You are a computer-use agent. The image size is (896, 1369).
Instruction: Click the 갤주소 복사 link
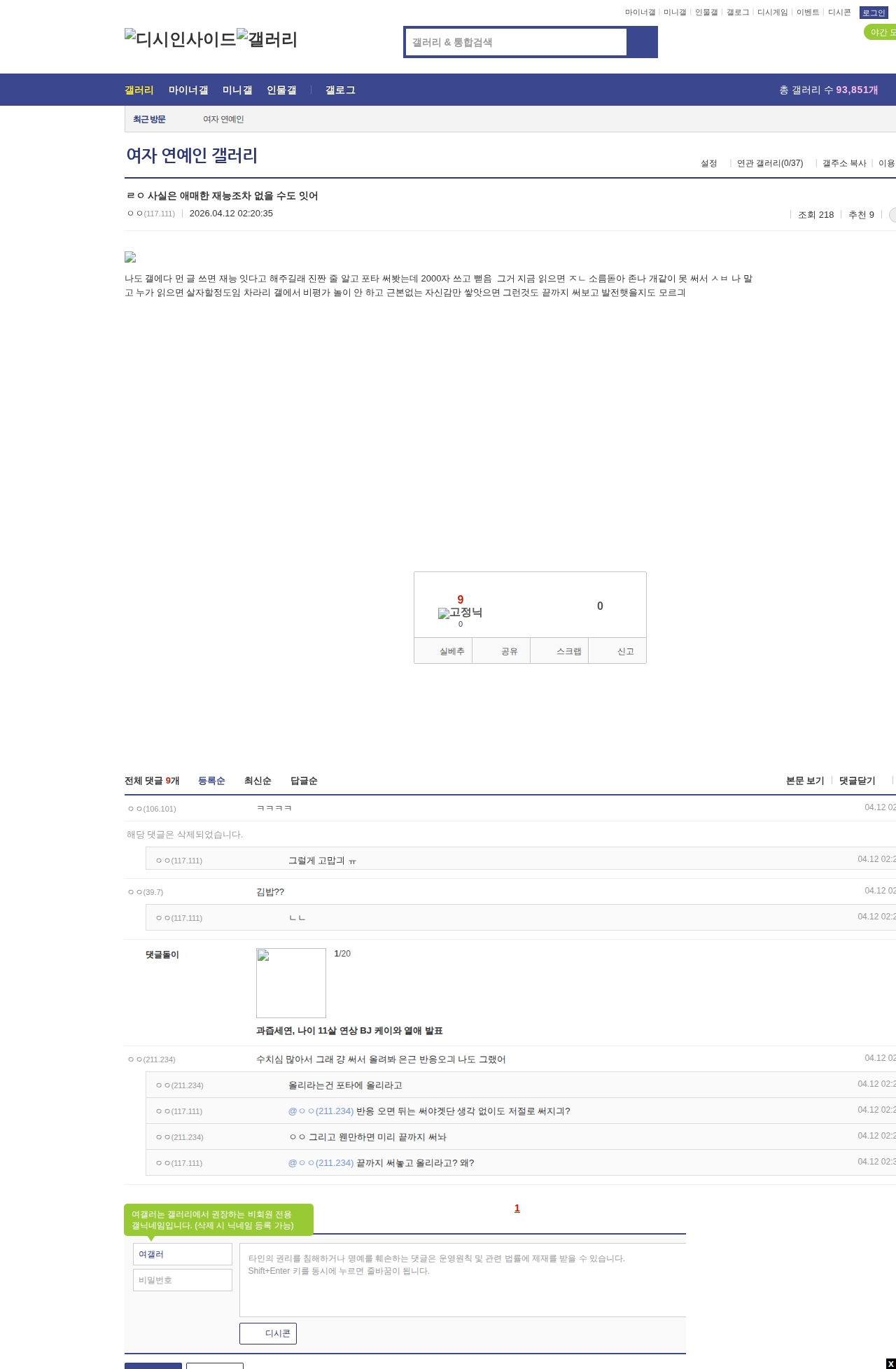pos(844,163)
